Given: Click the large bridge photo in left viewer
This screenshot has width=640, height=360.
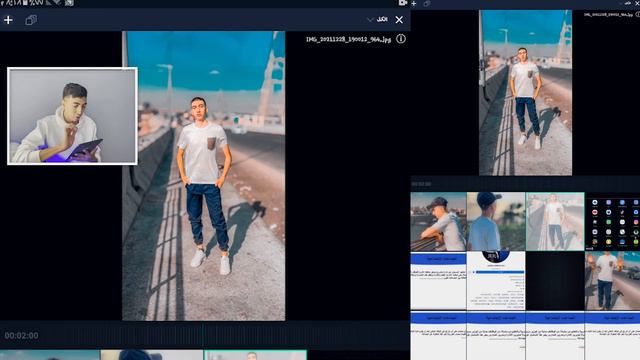Looking at the screenshot, I should (204, 176).
